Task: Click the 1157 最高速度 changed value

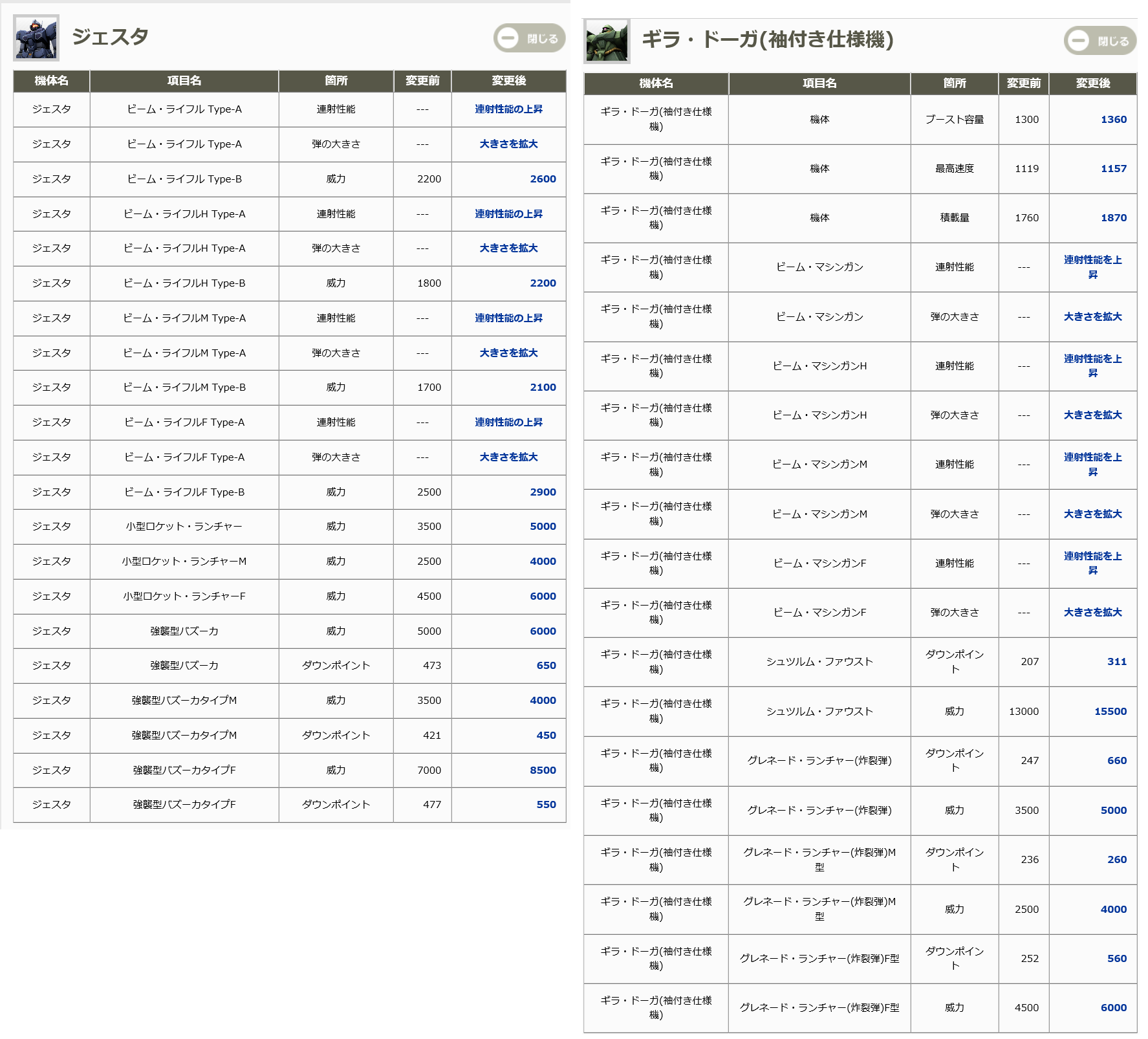Action: [1113, 169]
